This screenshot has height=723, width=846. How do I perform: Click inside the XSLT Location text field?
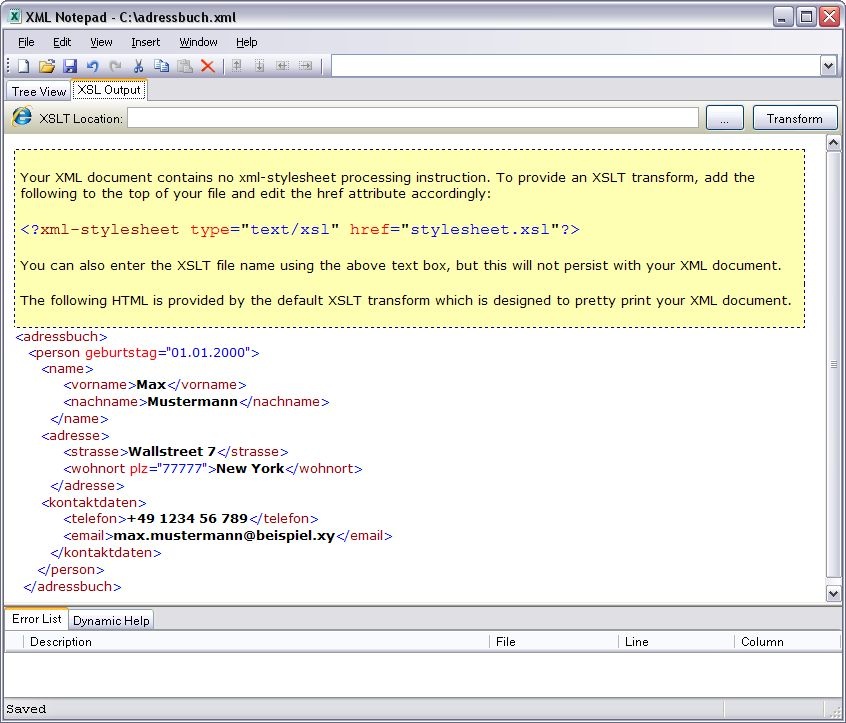[412, 118]
